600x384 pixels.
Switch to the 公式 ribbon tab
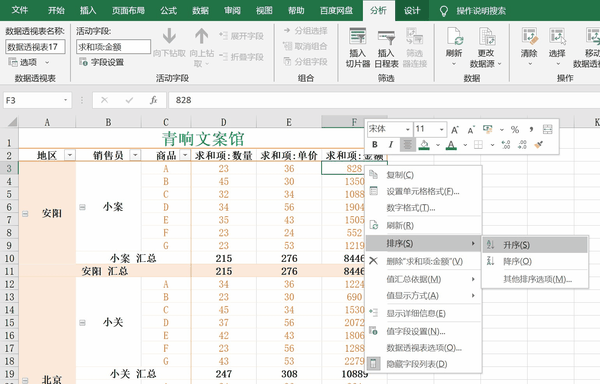coord(168,10)
